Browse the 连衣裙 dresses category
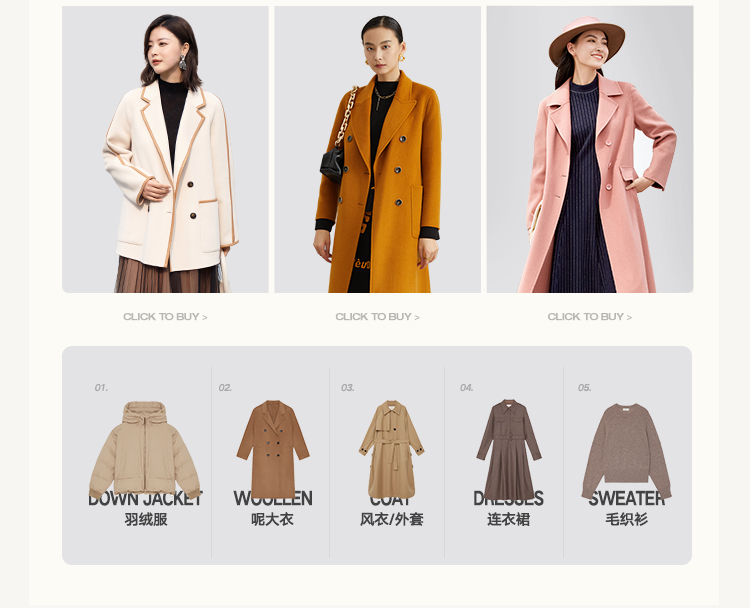This screenshot has width=750, height=608. (x=508, y=520)
